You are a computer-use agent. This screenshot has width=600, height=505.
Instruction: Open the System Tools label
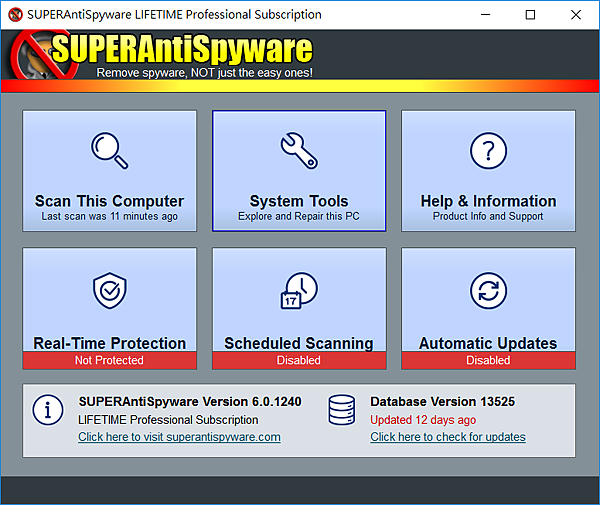[x=299, y=201]
